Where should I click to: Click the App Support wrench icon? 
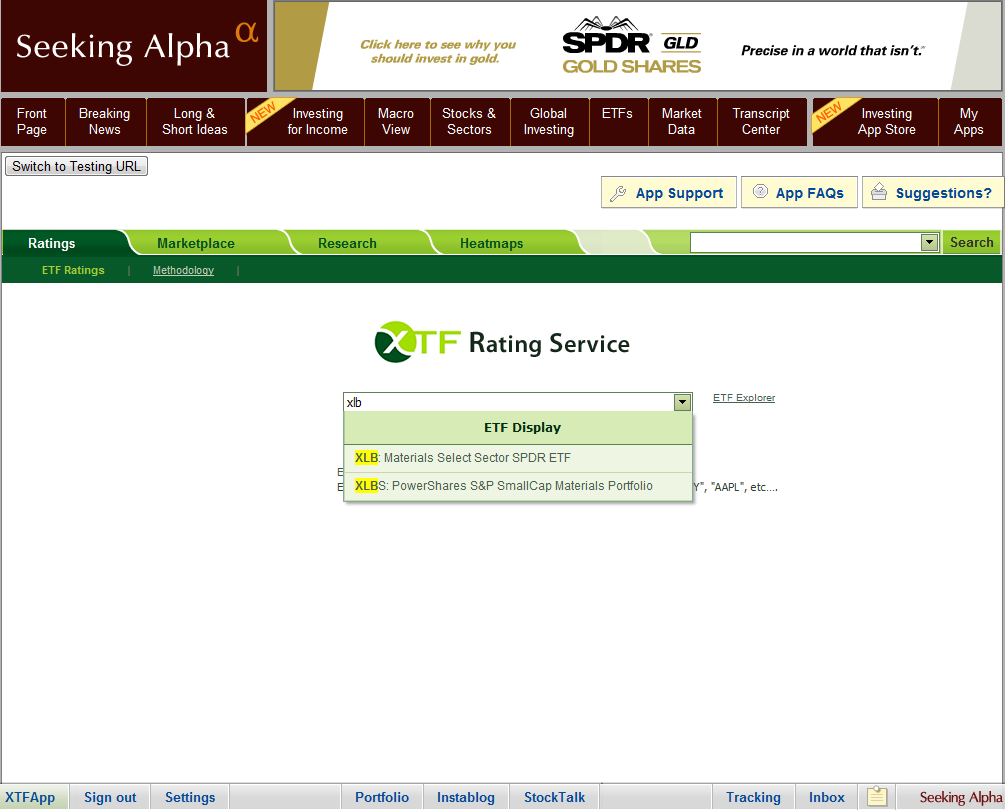(618, 193)
